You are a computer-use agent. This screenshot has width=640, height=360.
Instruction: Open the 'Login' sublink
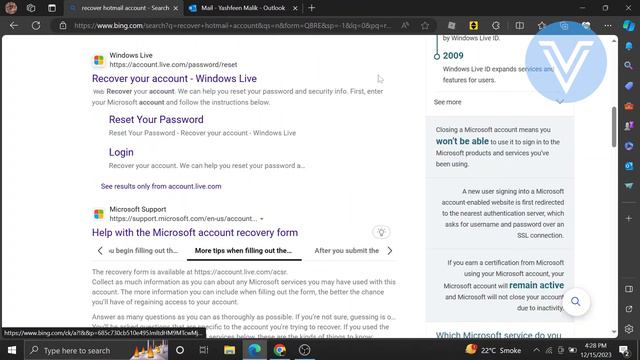pyautogui.click(x=121, y=152)
